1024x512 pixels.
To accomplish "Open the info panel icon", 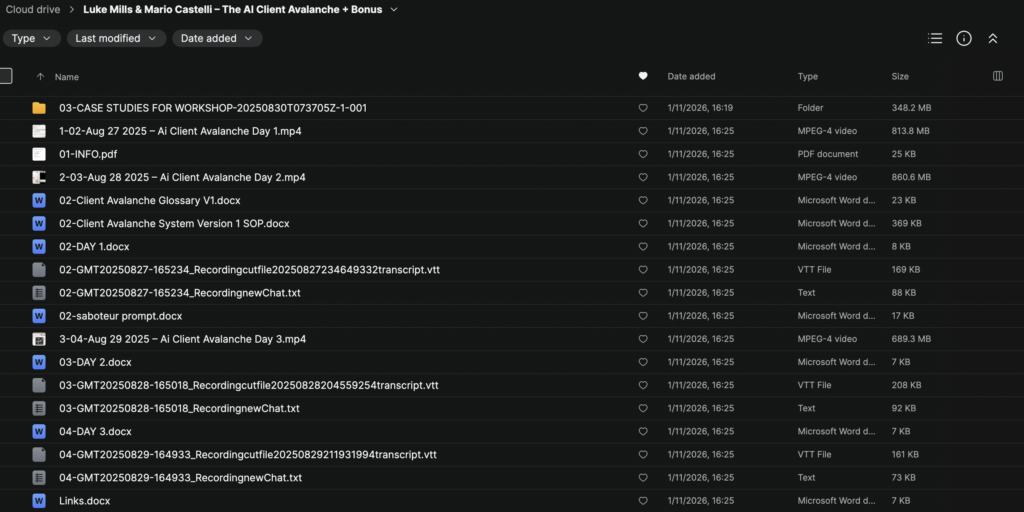I will coord(964,39).
